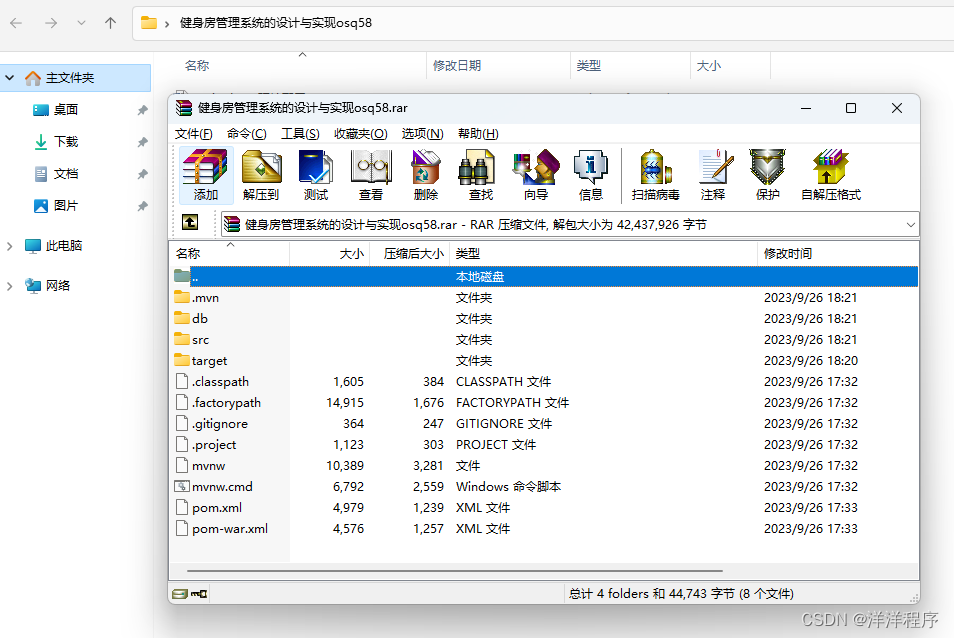Viewport: 954px width, 638px height.
Task: Sort by Packed Size (压缩后大小) column
Action: pyautogui.click(x=409, y=253)
